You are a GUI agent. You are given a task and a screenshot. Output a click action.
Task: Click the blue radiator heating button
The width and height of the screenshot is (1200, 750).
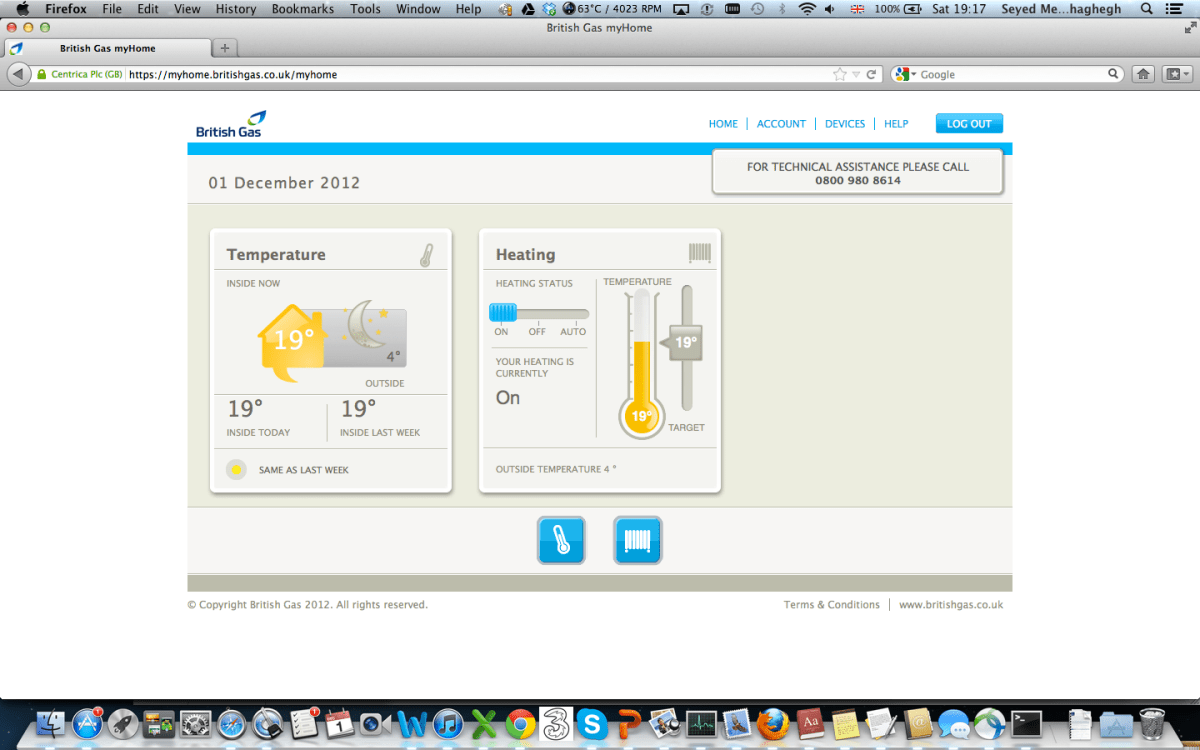[637, 541]
